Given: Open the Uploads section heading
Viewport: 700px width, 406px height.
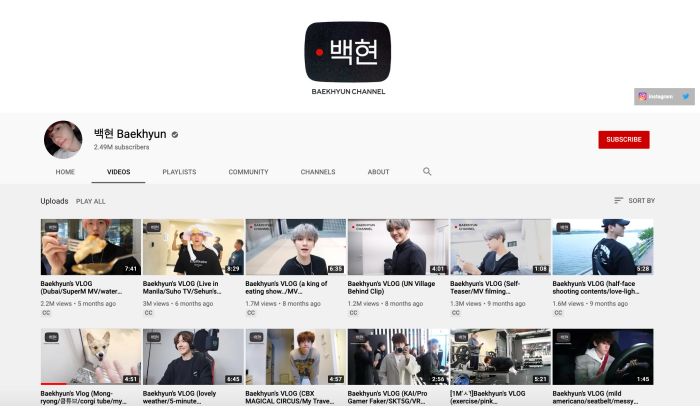Looking at the screenshot, I should click(54, 201).
